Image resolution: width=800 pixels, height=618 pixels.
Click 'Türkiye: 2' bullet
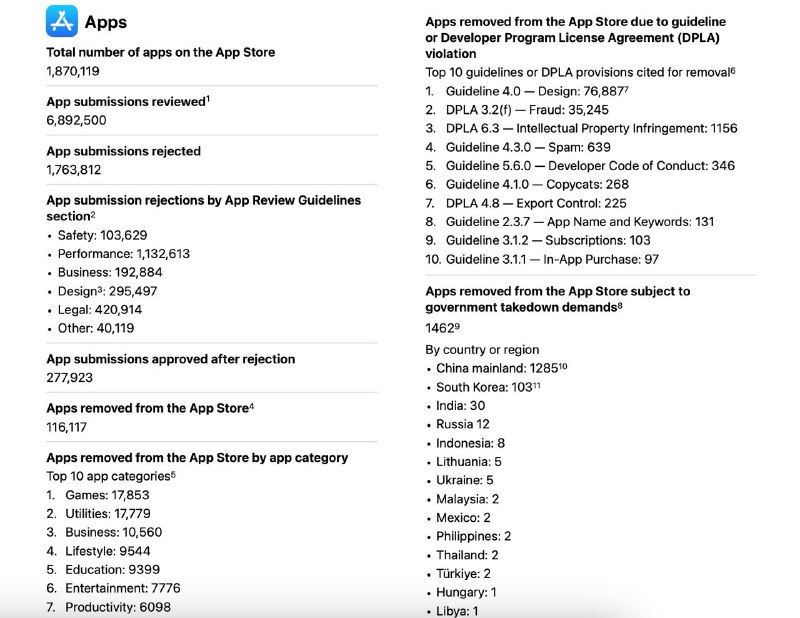coord(459,574)
